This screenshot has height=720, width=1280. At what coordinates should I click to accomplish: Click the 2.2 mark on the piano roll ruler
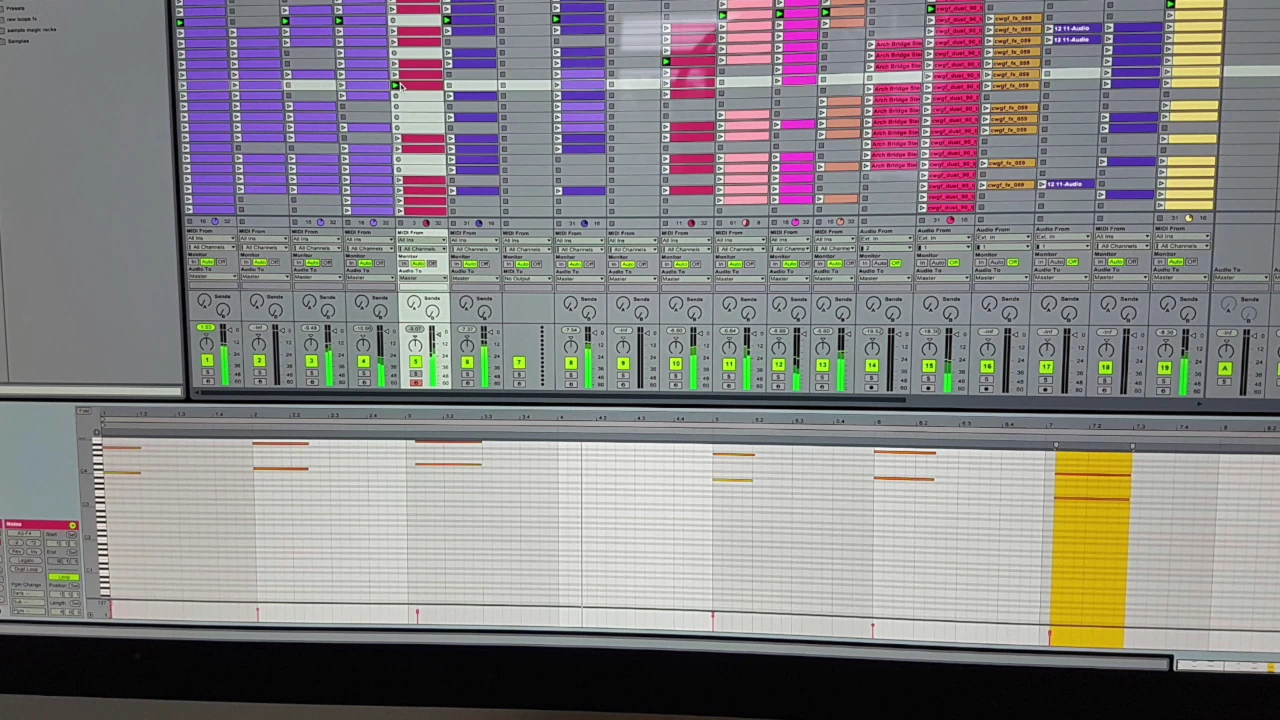pyautogui.click(x=295, y=413)
